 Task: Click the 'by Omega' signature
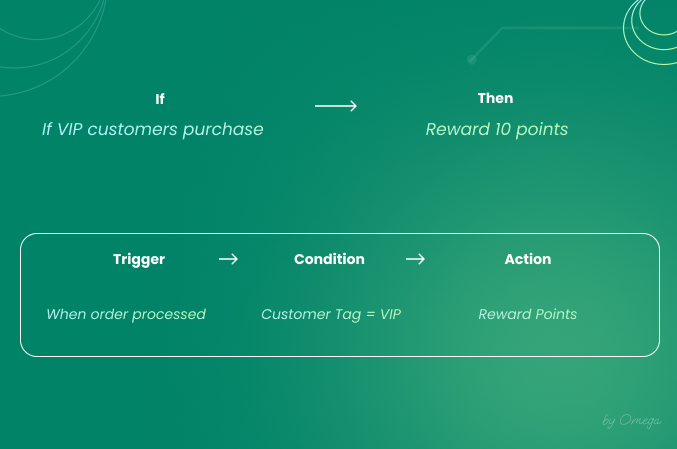[632, 421]
